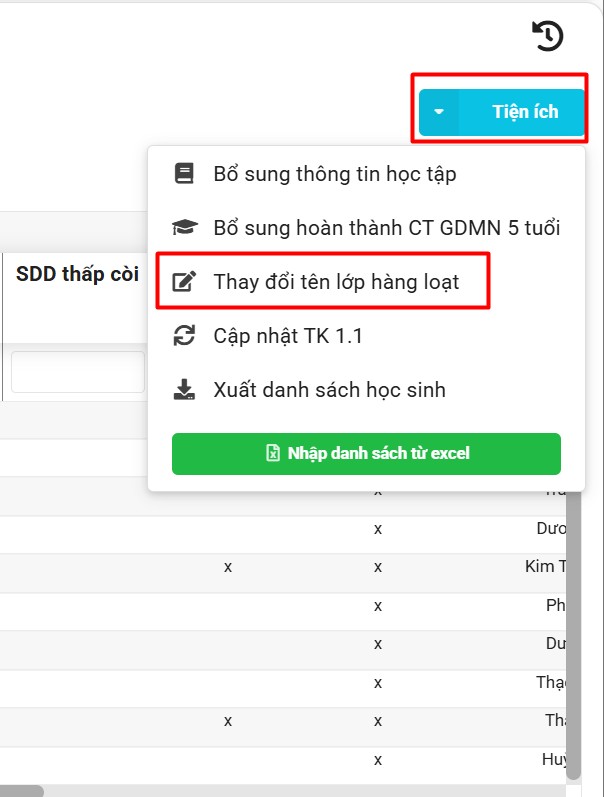604x797 pixels.
Task: Click the refresh icon beside Cập nhật TK 1.1
Action: click(x=184, y=336)
